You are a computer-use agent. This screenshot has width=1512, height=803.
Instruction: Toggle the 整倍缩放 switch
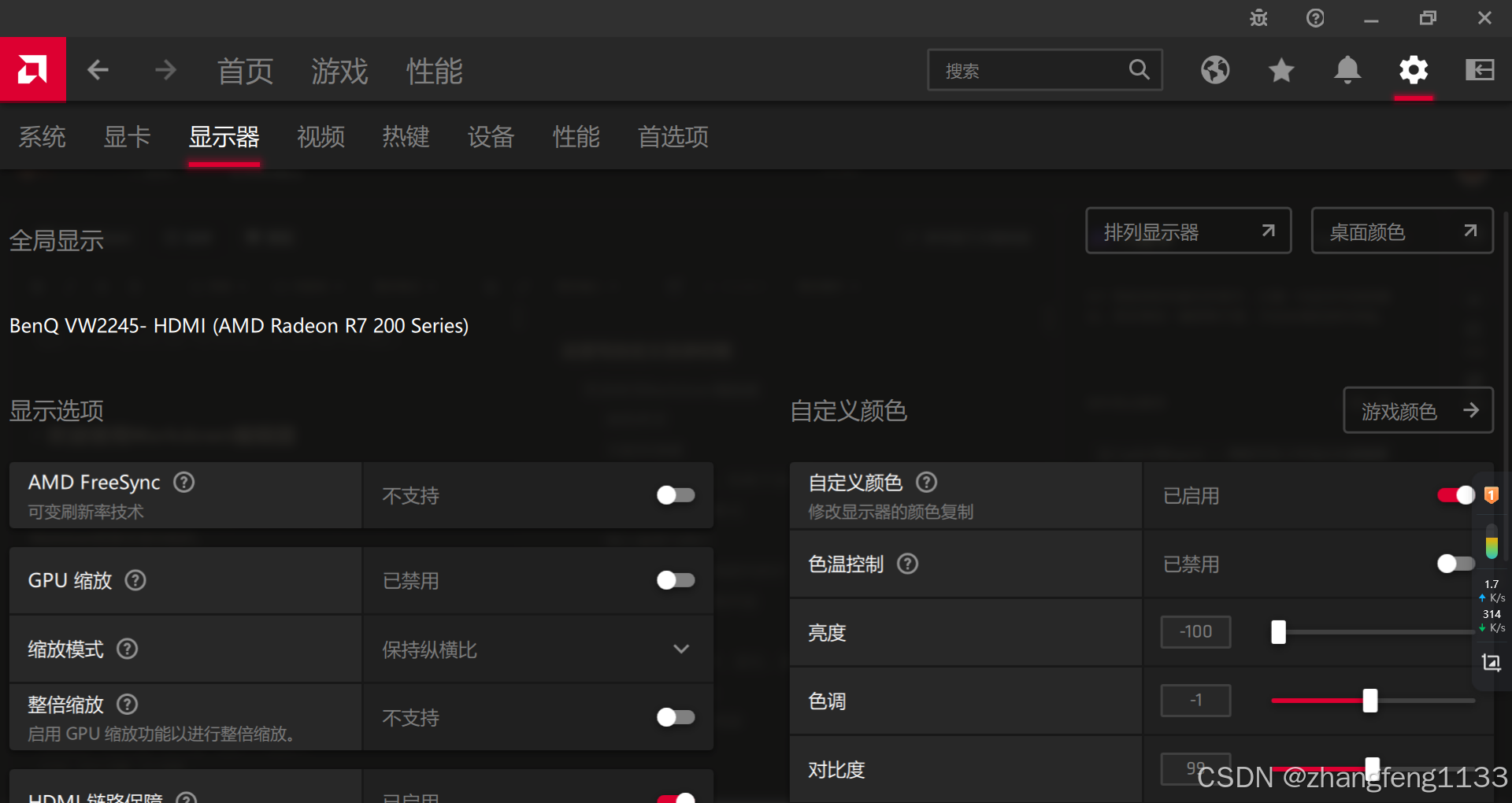[x=676, y=717]
